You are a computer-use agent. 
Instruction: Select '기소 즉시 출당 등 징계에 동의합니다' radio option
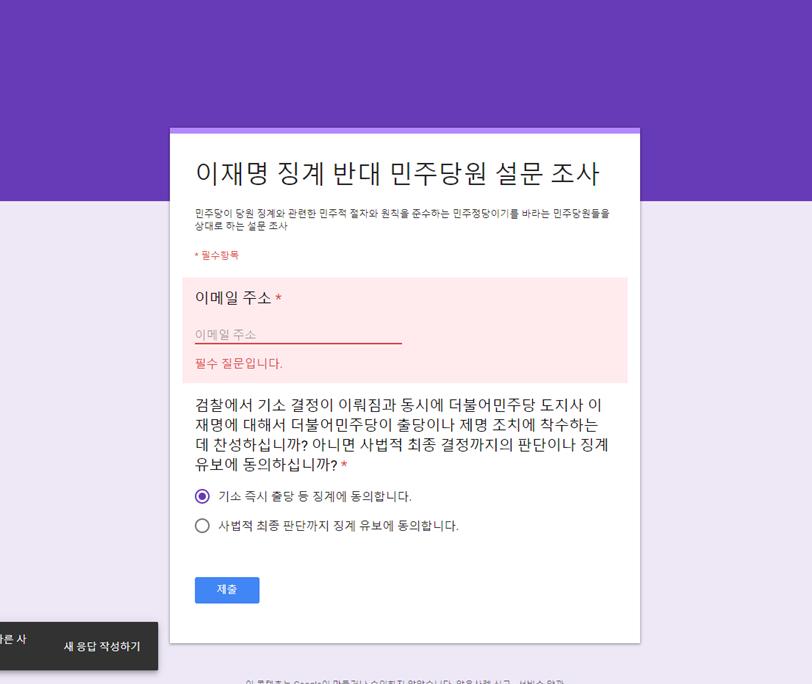[202, 496]
